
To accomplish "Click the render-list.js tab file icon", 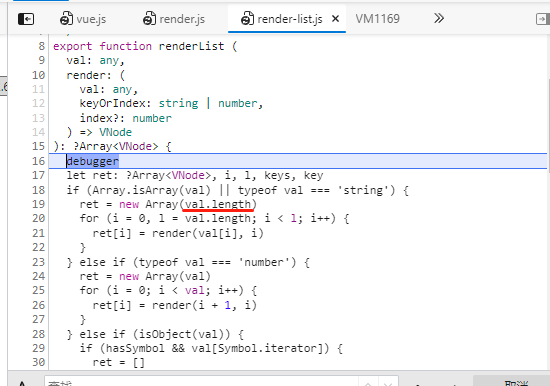I will pos(247,19).
